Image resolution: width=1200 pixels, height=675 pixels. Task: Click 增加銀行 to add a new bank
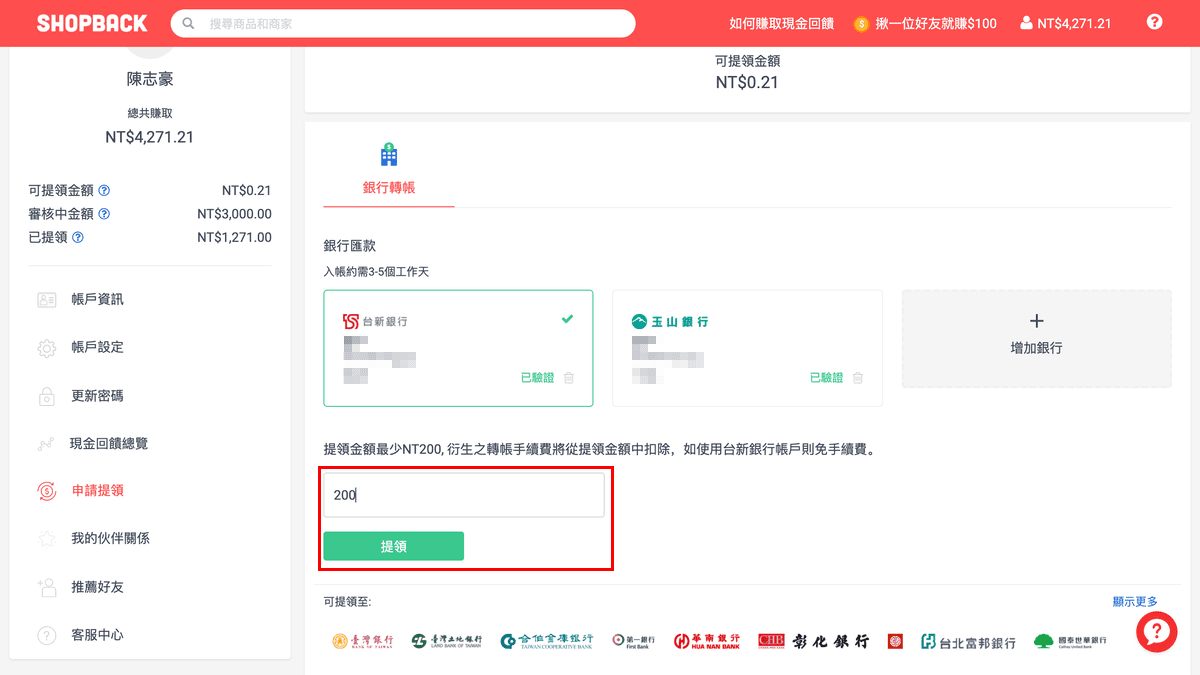click(x=1036, y=338)
